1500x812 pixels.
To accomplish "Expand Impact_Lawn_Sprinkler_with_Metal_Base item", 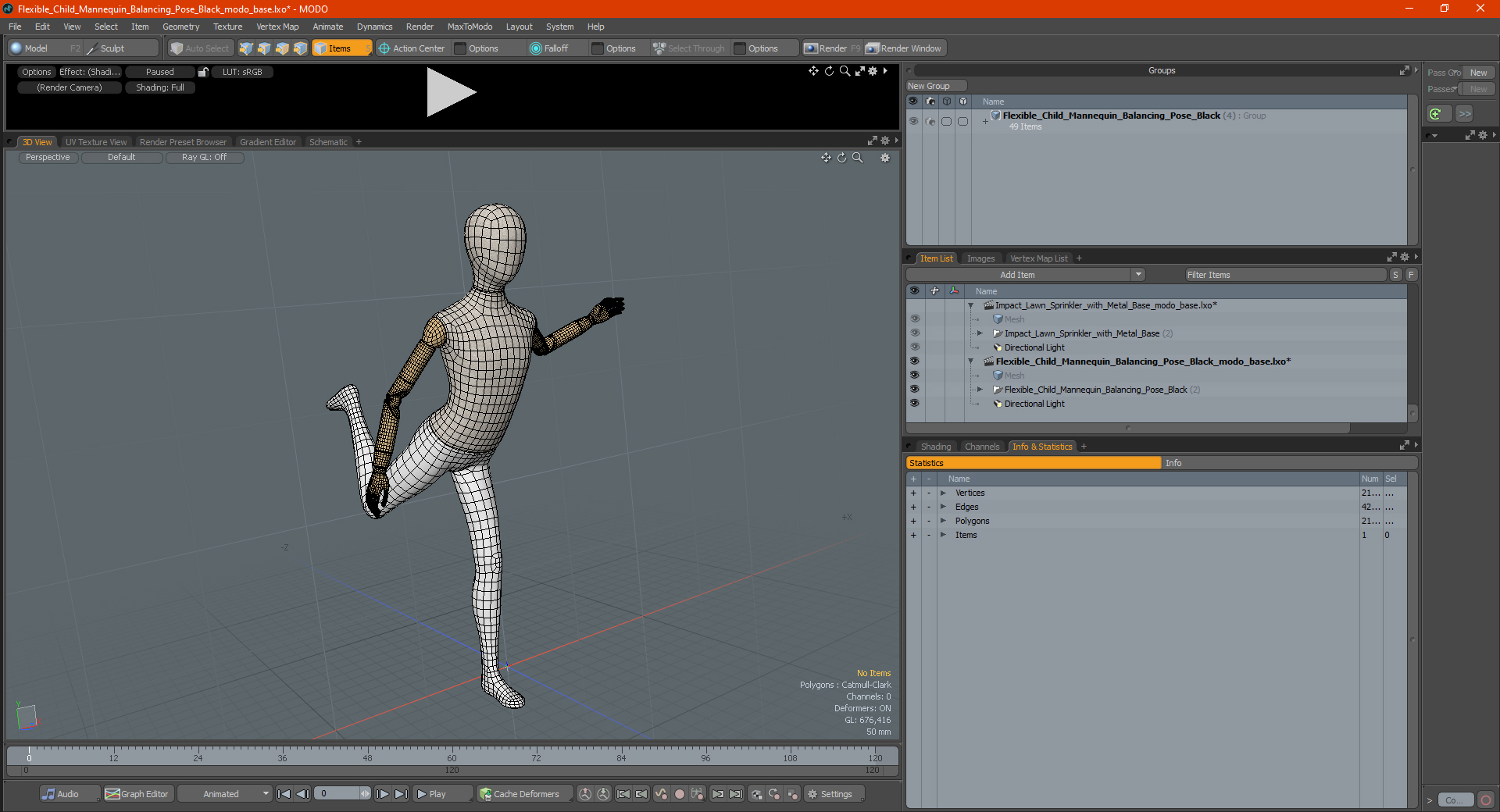I will coord(980,333).
